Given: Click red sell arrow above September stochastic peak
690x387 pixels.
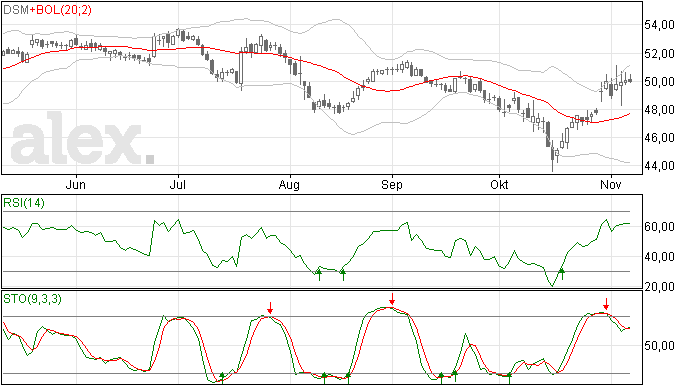Looking at the screenshot, I should click(392, 299).
